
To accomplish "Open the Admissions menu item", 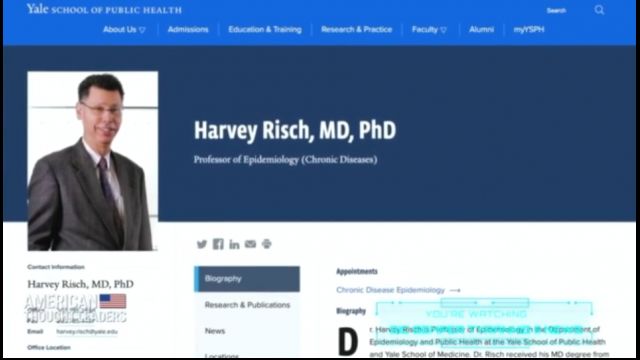I will point(188,29).
